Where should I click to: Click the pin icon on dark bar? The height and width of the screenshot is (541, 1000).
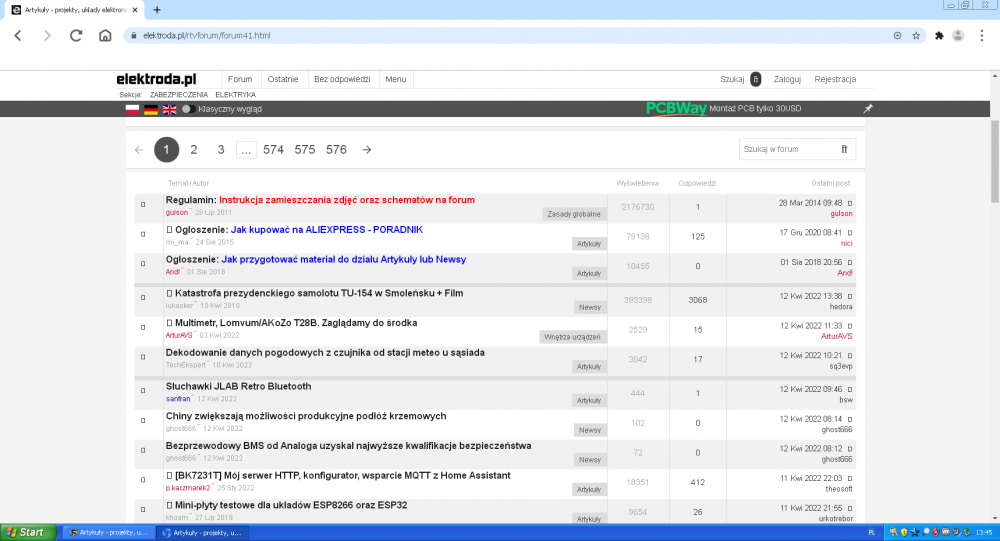868,109
